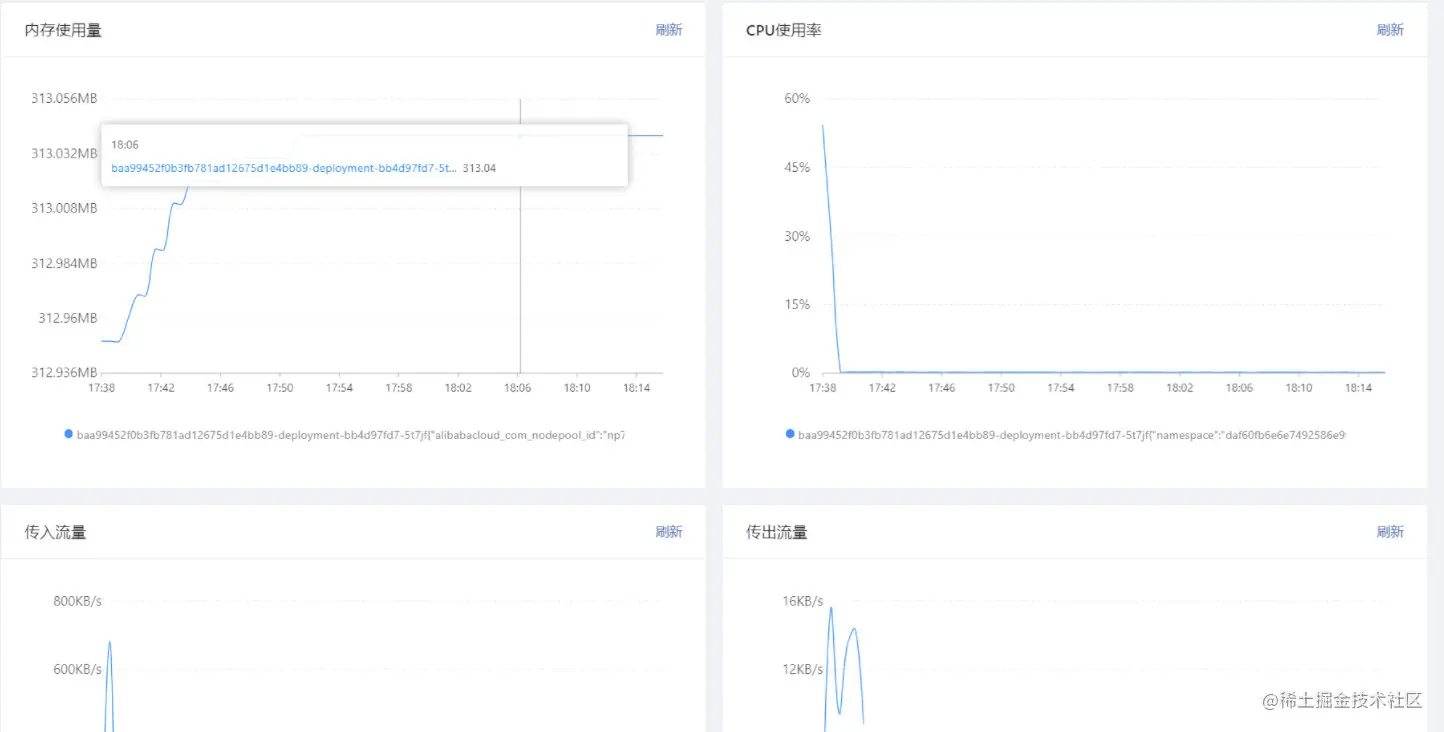Click the 传入流量 panel title
Viewport: 1444px width, 732px height.
pos(56,532)
